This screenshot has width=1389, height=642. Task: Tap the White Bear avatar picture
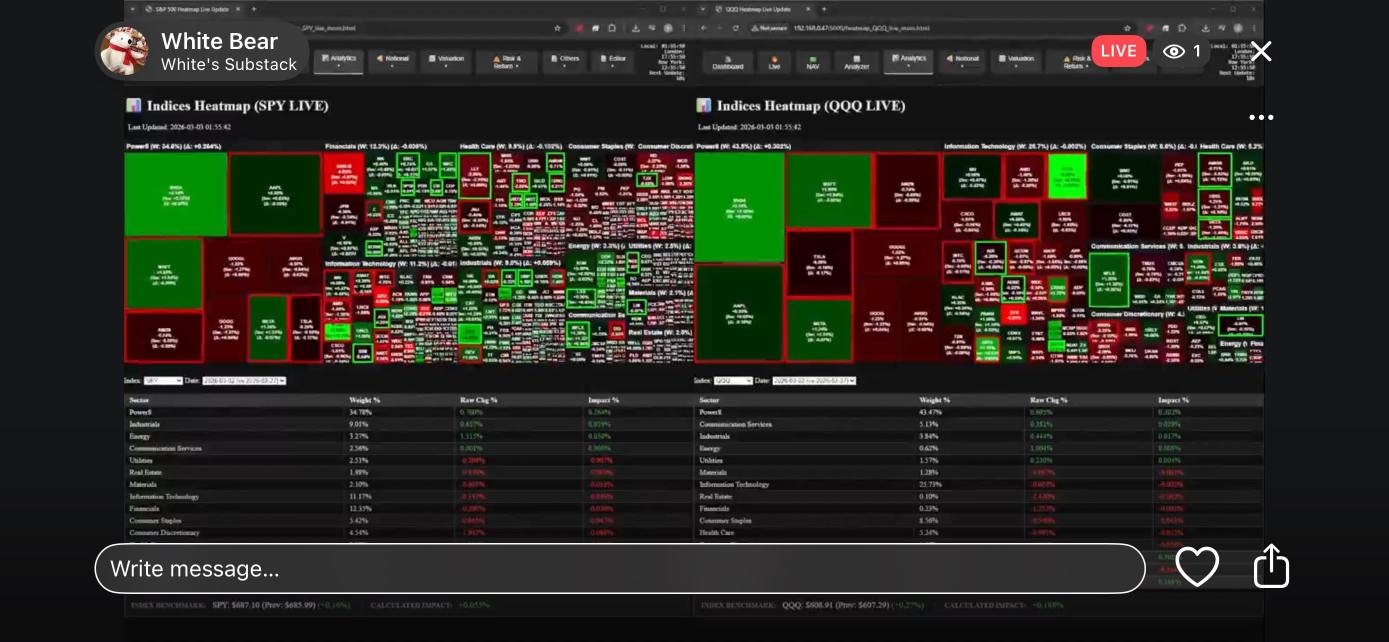(x=123, y=51)
